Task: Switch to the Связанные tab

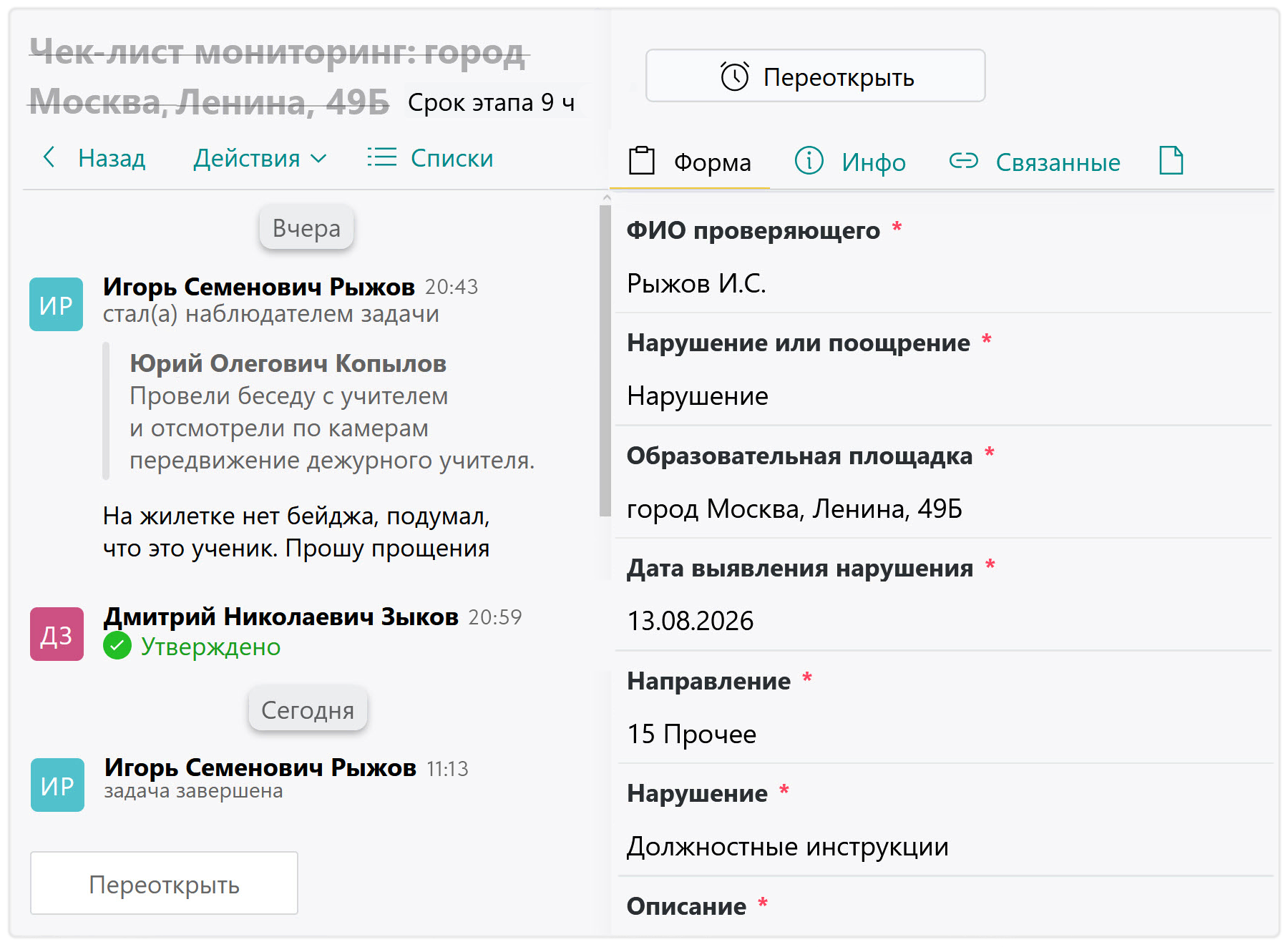Action: click(1035, 162)
